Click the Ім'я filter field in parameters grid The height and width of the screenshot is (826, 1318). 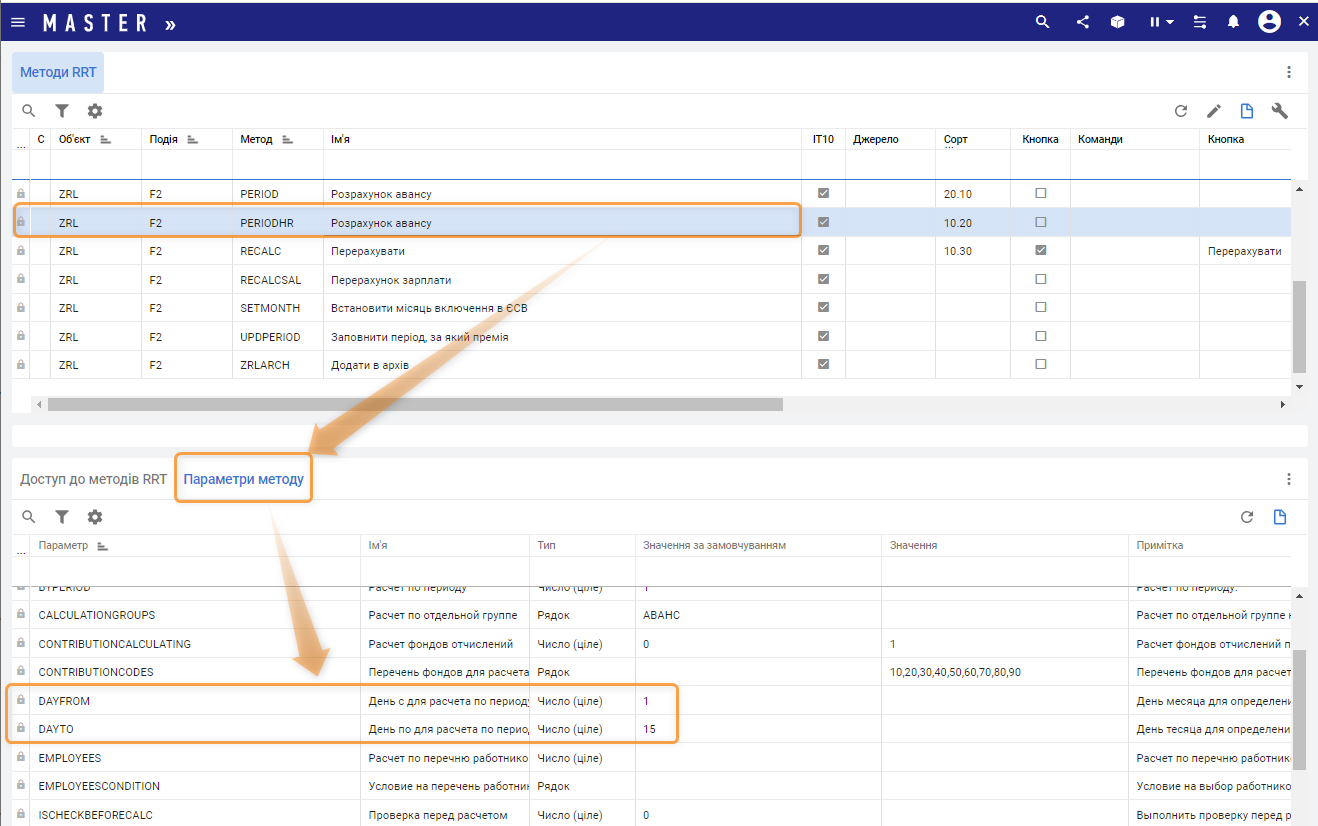(x=444, y=571)
